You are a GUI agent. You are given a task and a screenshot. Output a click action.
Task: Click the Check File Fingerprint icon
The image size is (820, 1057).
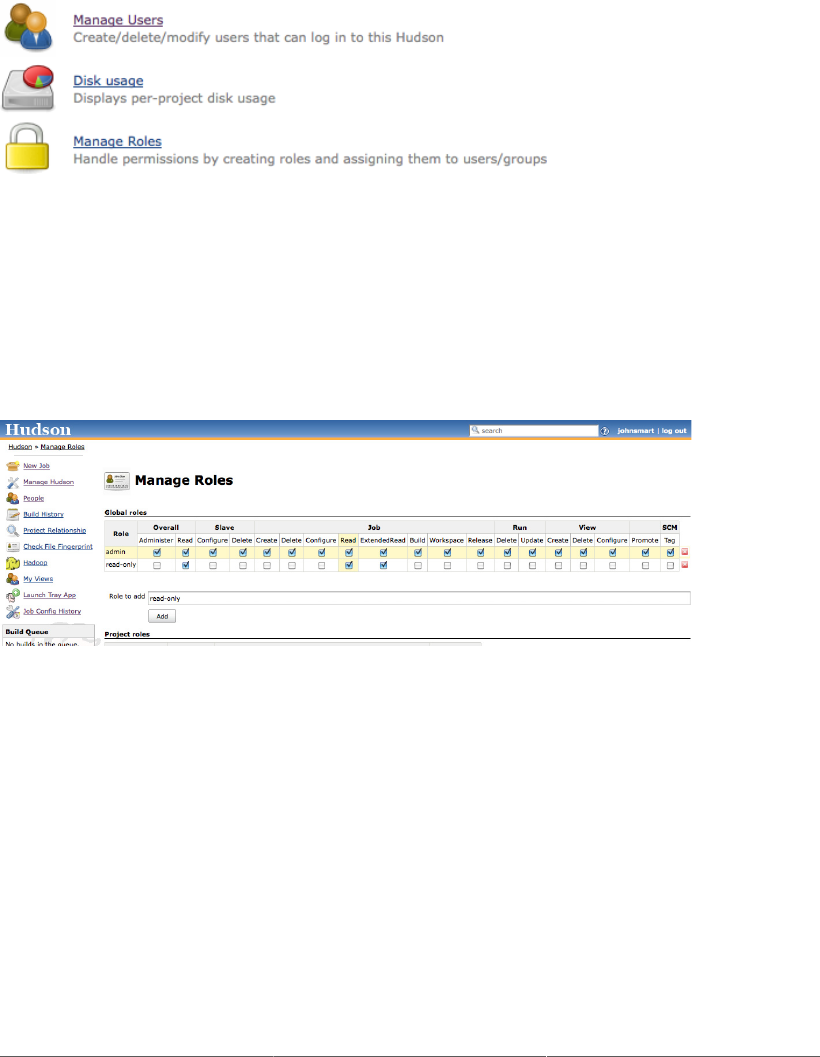(13, 547)
